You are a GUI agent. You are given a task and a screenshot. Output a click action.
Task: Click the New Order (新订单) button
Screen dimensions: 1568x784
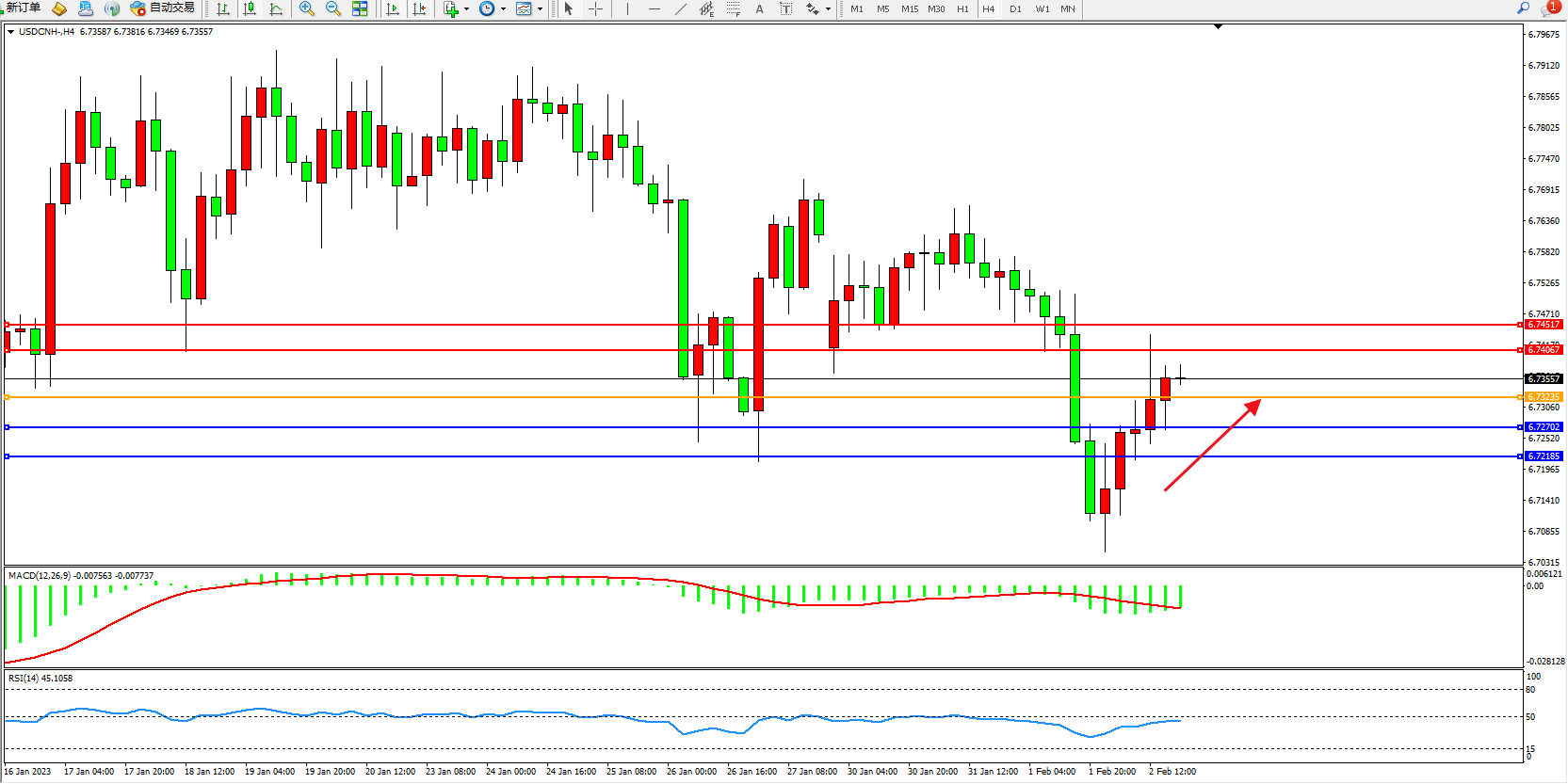coord(24,8)
